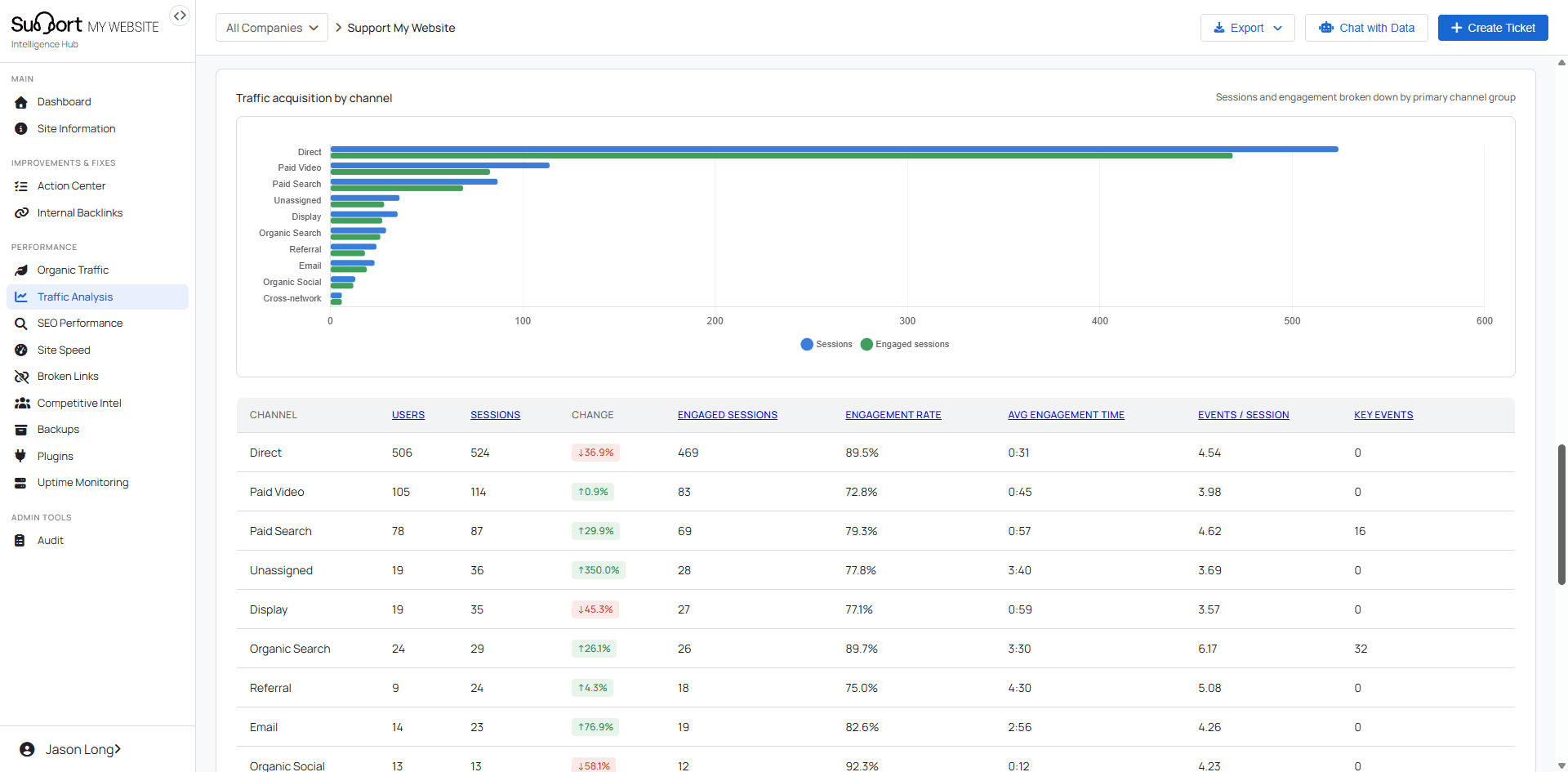This screenshot has height=772, width=1568.
Task: Toggle Sessions series in chart legend
Action: point(826,345)
